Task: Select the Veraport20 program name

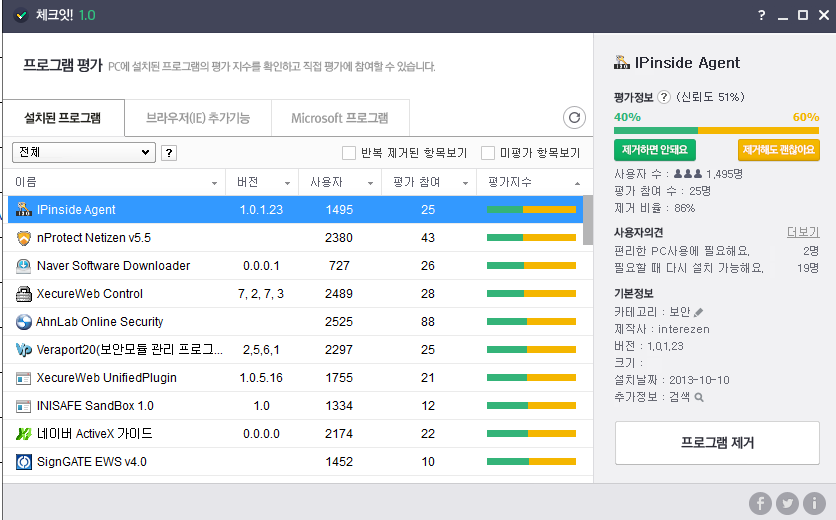Action: [130, 350]
